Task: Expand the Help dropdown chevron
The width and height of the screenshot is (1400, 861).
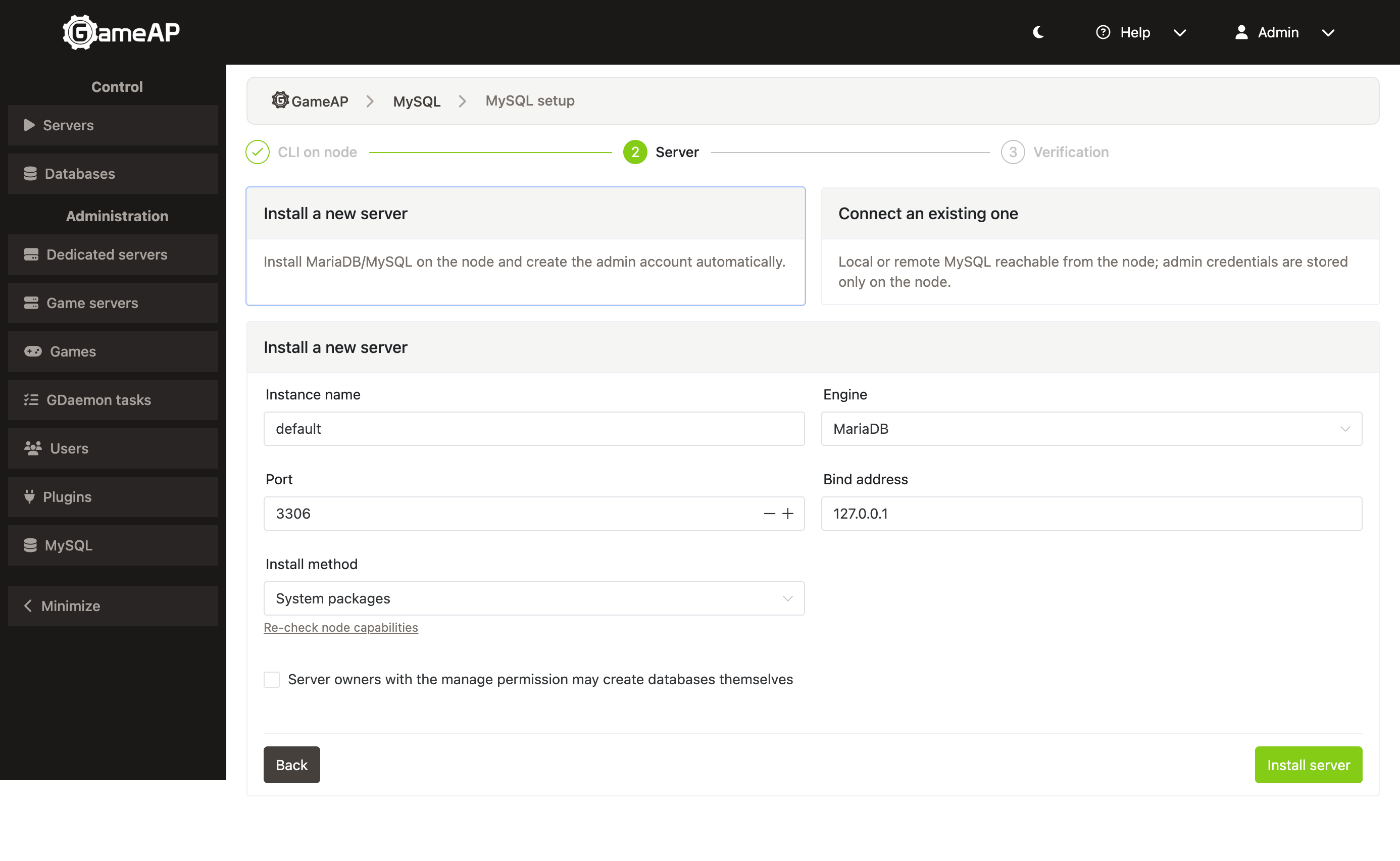Action: tap(1180, 33)
